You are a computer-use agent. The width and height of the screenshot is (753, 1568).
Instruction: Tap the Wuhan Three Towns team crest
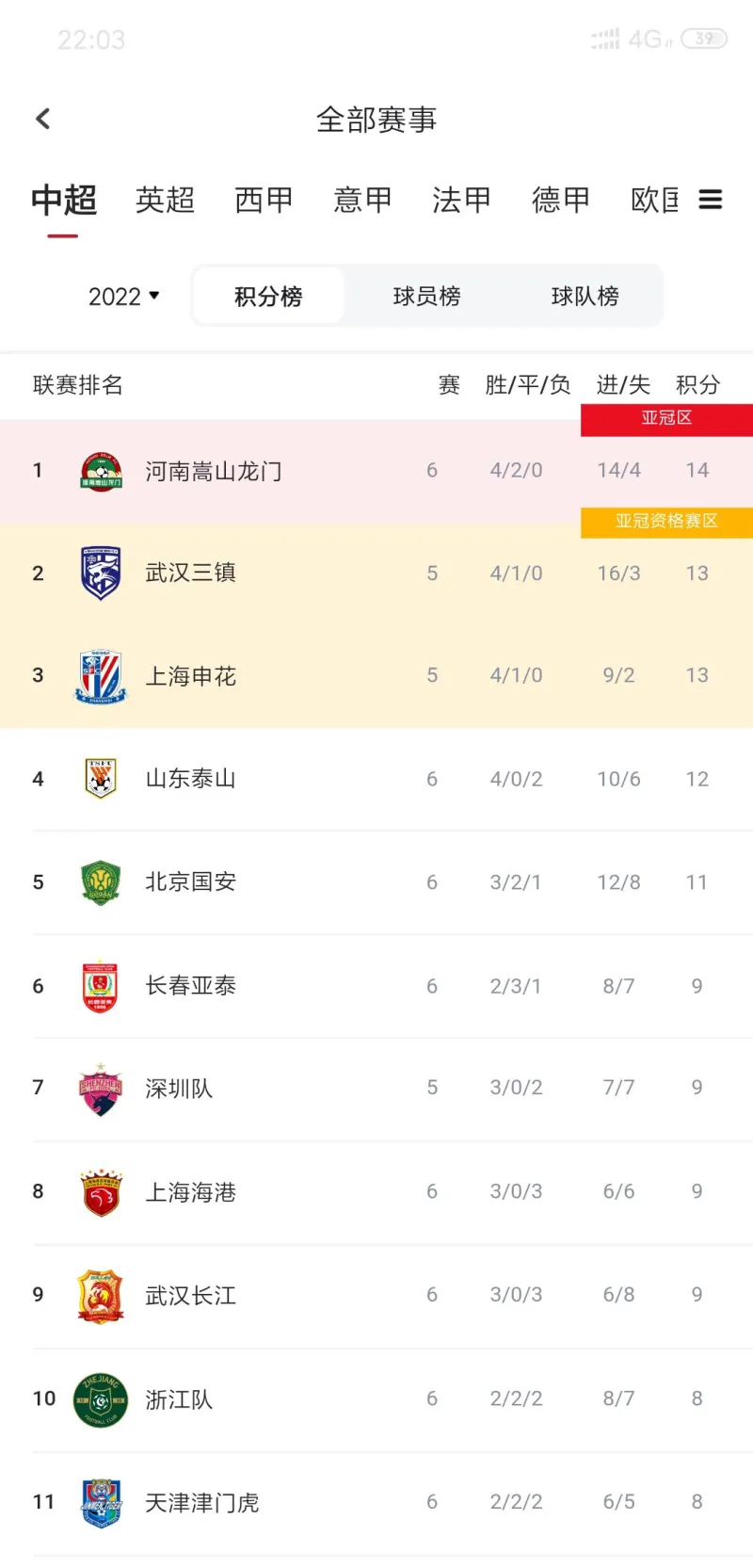[x=101, y=573]
